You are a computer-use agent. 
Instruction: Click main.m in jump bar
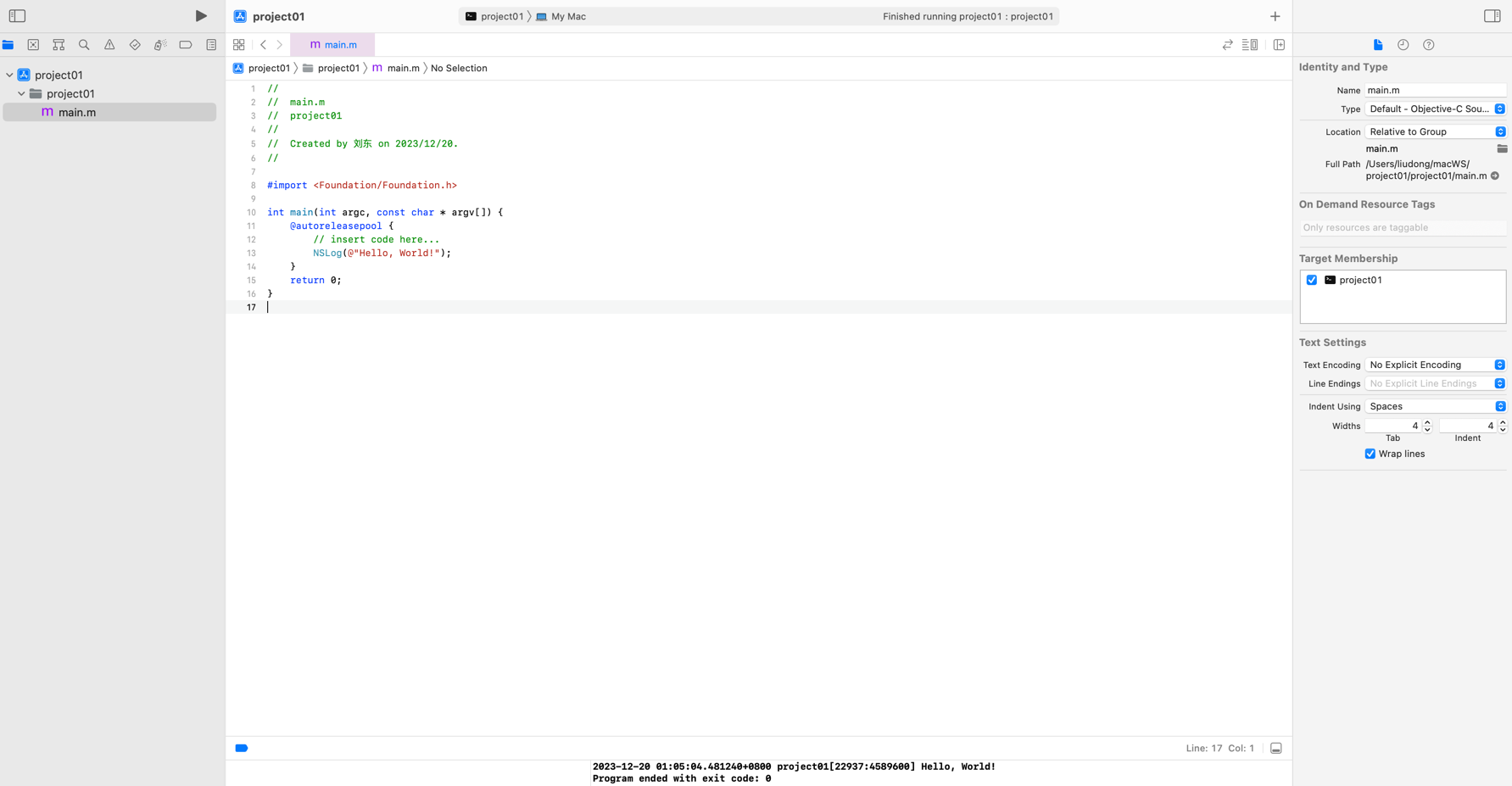pos(395,68)
